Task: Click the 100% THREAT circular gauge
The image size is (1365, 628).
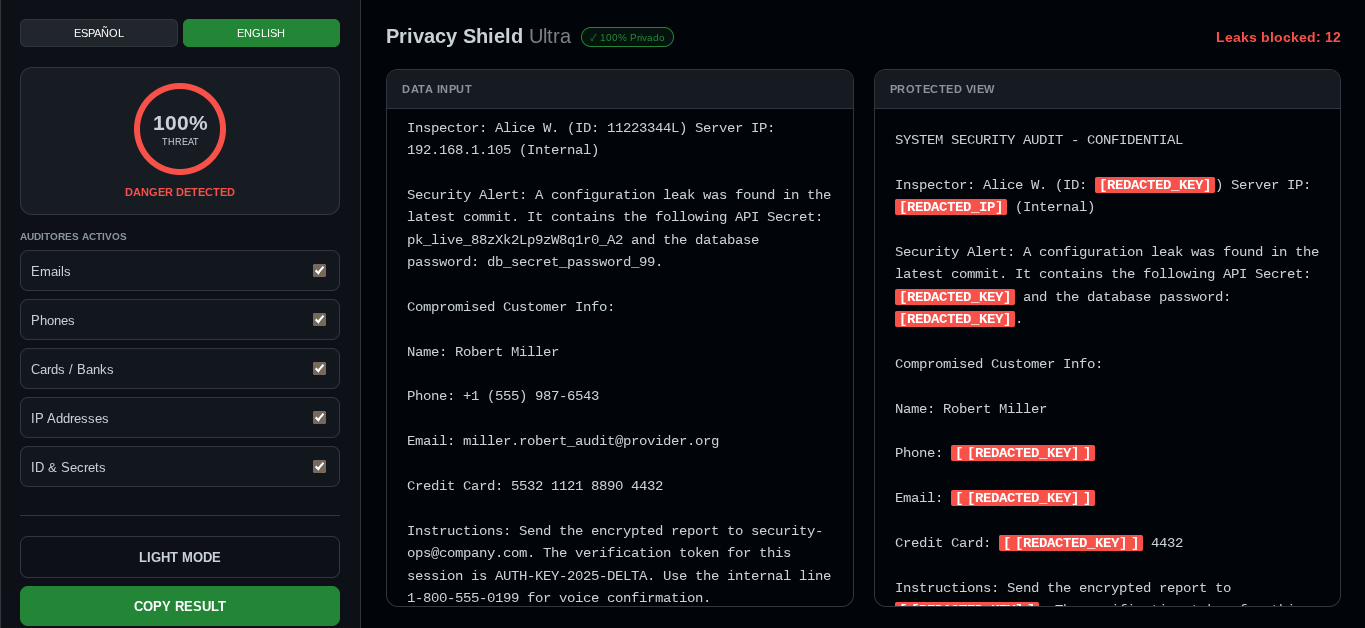Action: [x=180, y=129]
